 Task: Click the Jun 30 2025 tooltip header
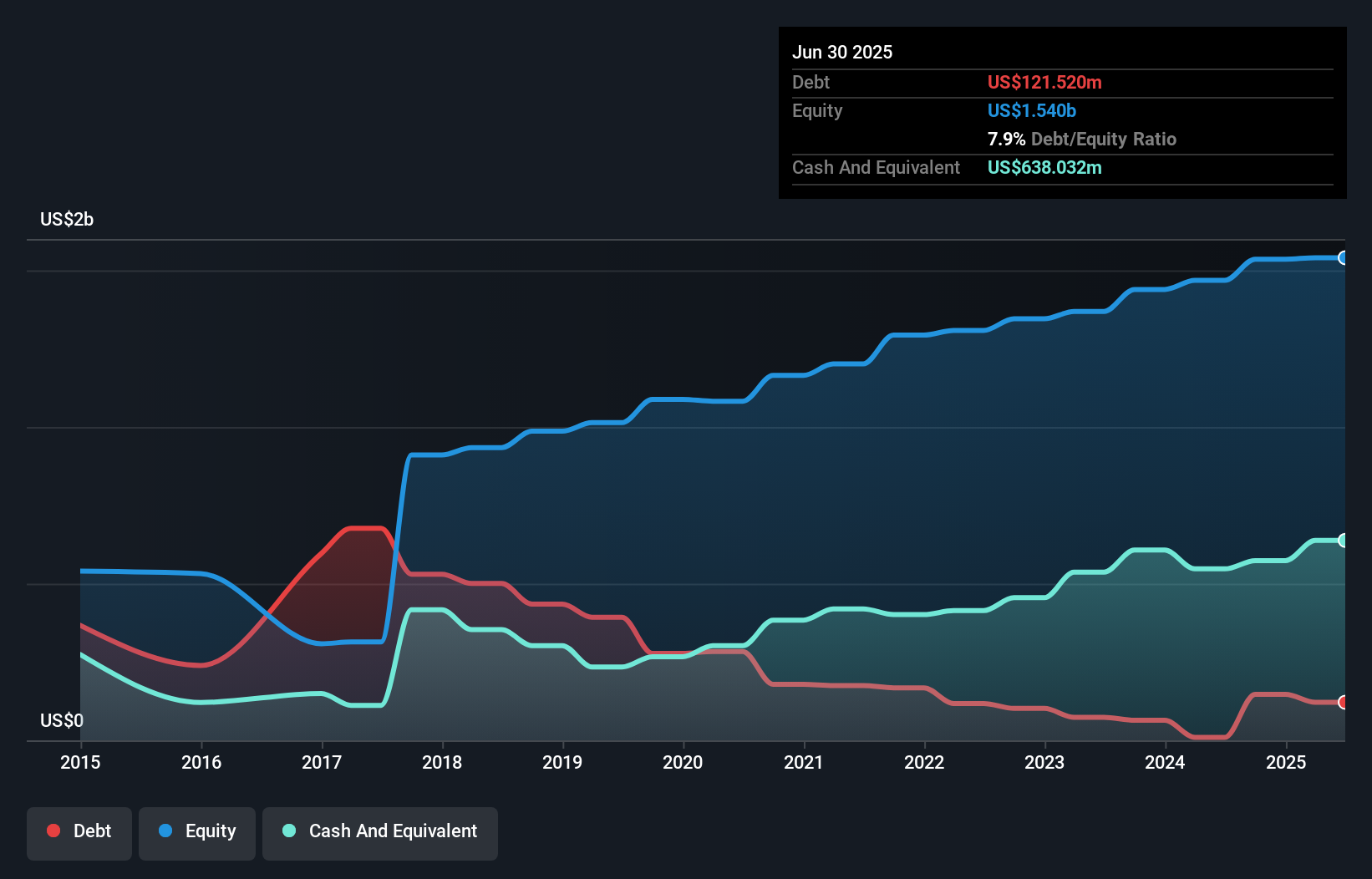pos(842,52)
